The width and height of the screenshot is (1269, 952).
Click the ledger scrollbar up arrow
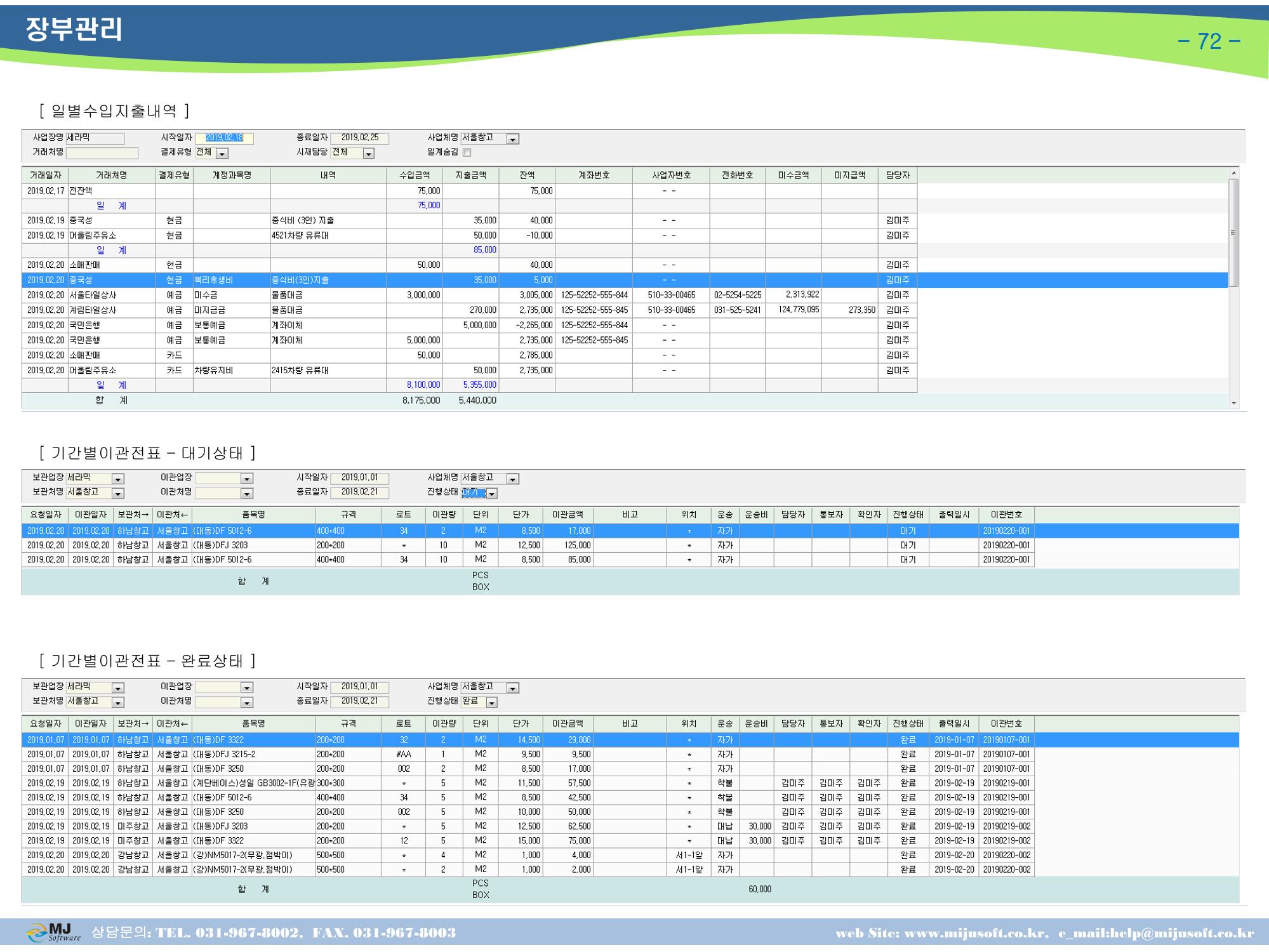[1233, 173]
